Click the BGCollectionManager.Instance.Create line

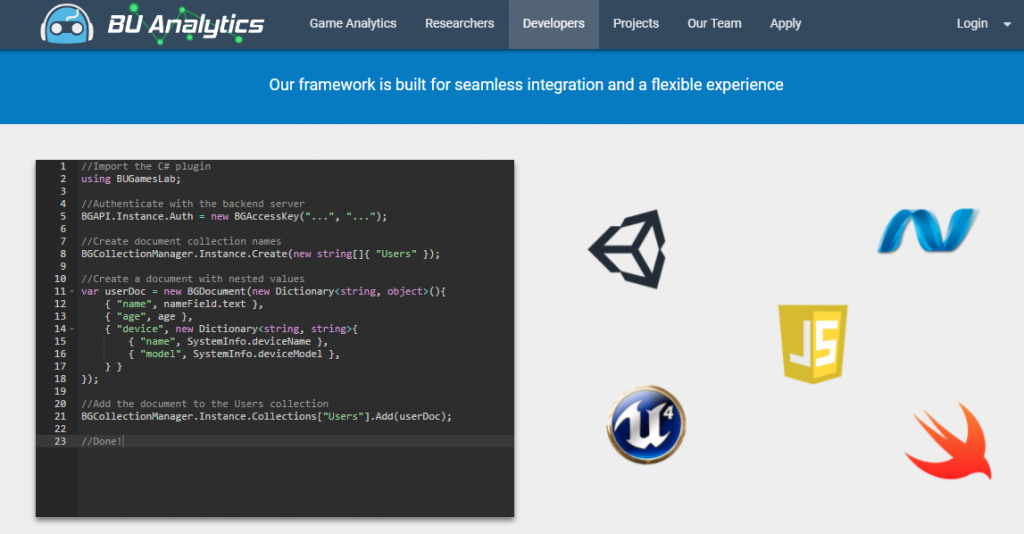point(261,254)
